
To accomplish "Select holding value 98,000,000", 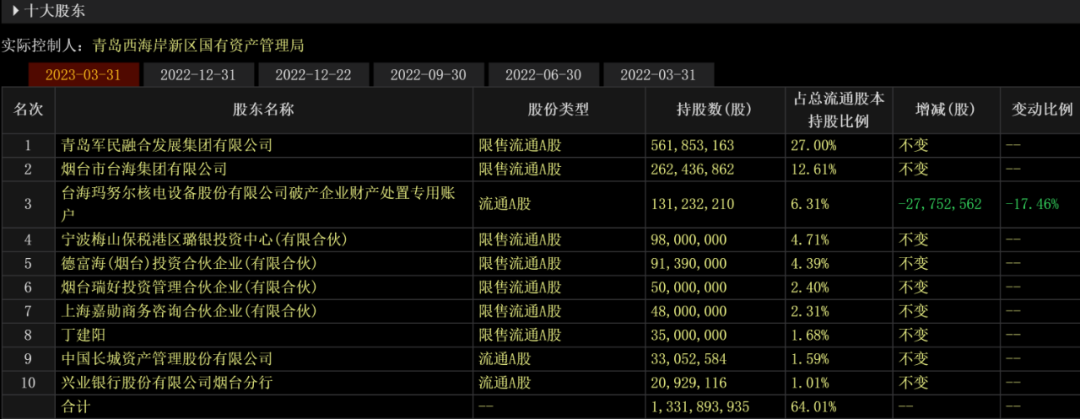I will [688, 240].
